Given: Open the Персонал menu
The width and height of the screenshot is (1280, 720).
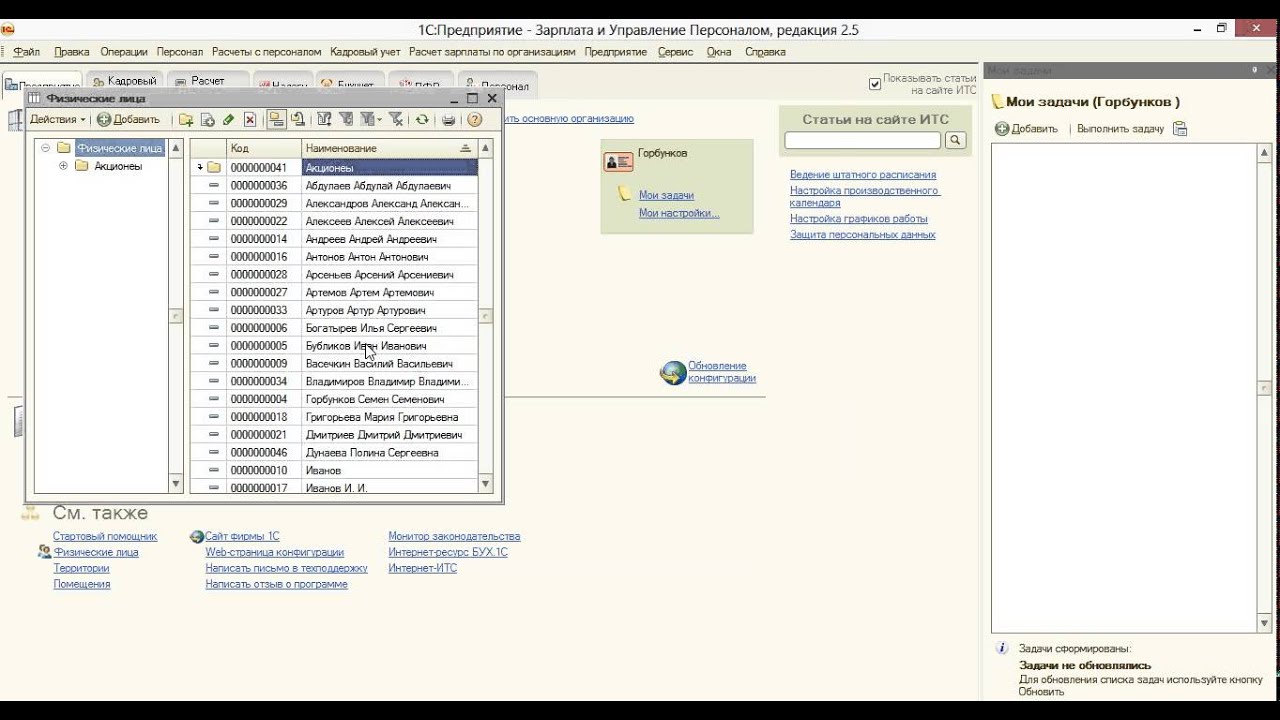Looking at the screenshot, I should point(180,52).
